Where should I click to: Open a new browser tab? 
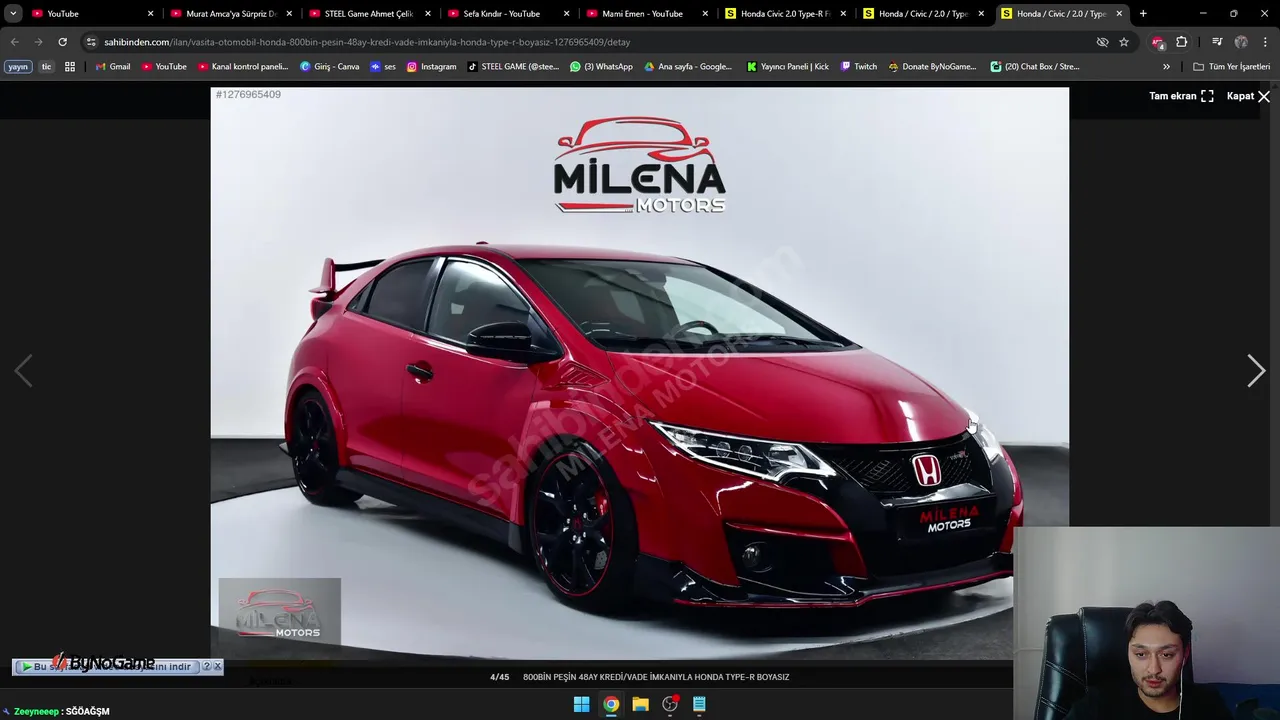(x=1143, y=14)
